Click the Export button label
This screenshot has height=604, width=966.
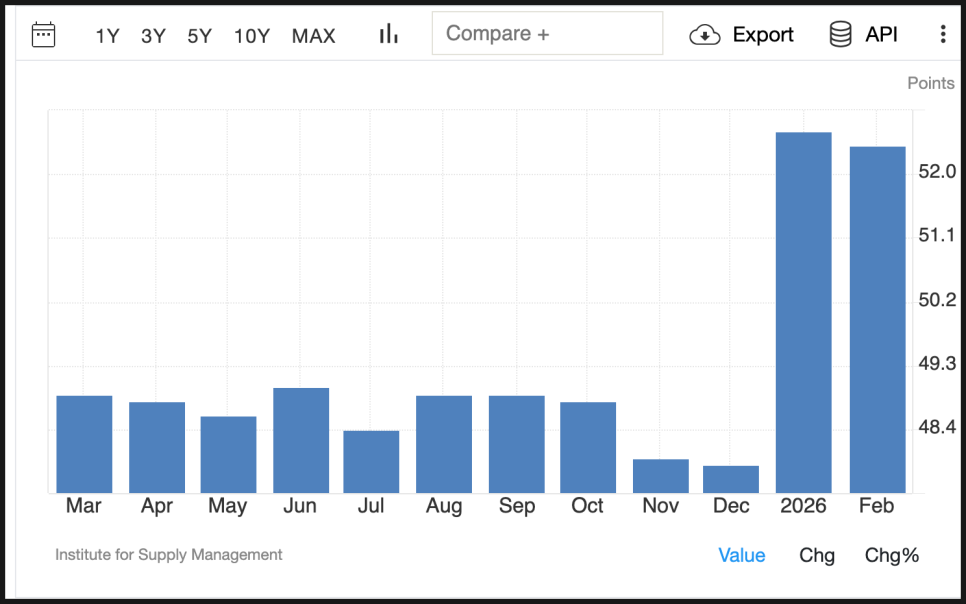point(763,35)
